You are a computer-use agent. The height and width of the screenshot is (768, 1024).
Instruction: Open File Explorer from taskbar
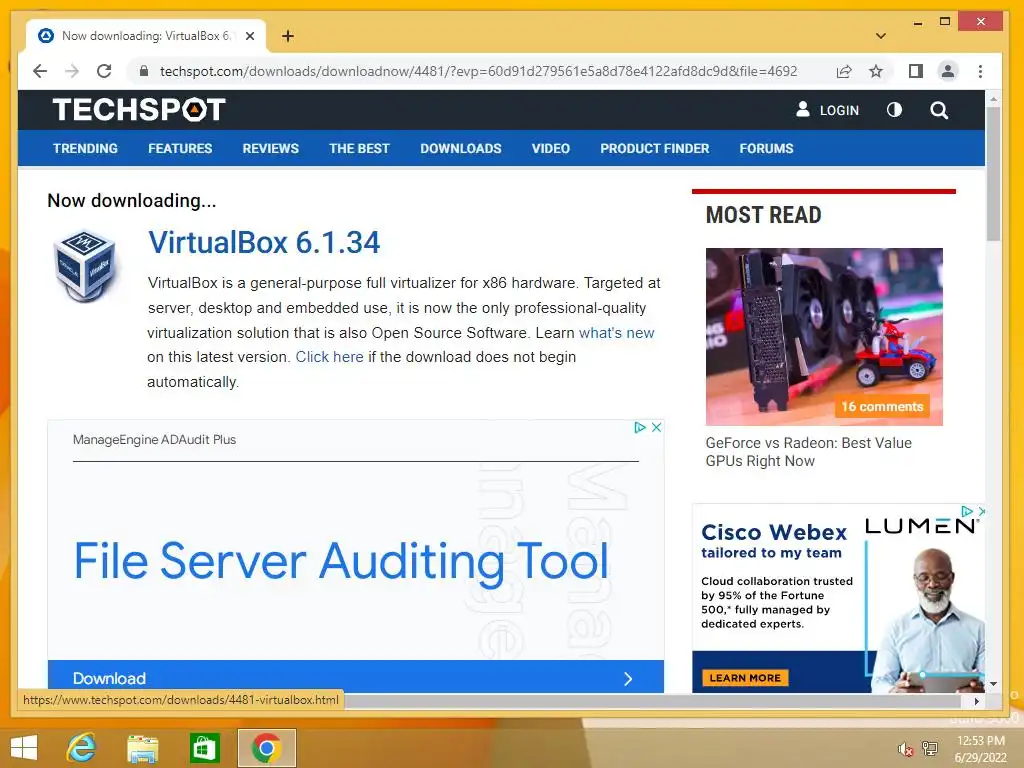[x=142, y=748]
